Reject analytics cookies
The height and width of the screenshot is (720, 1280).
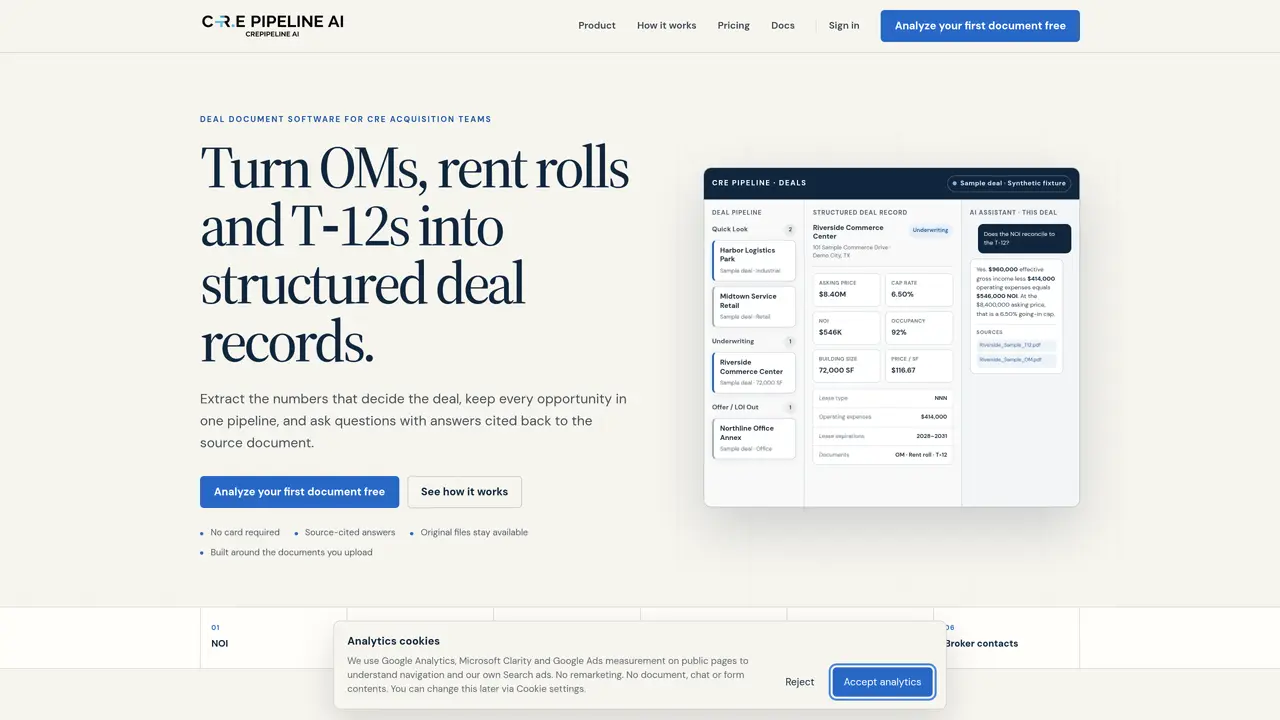click(799, 682)
